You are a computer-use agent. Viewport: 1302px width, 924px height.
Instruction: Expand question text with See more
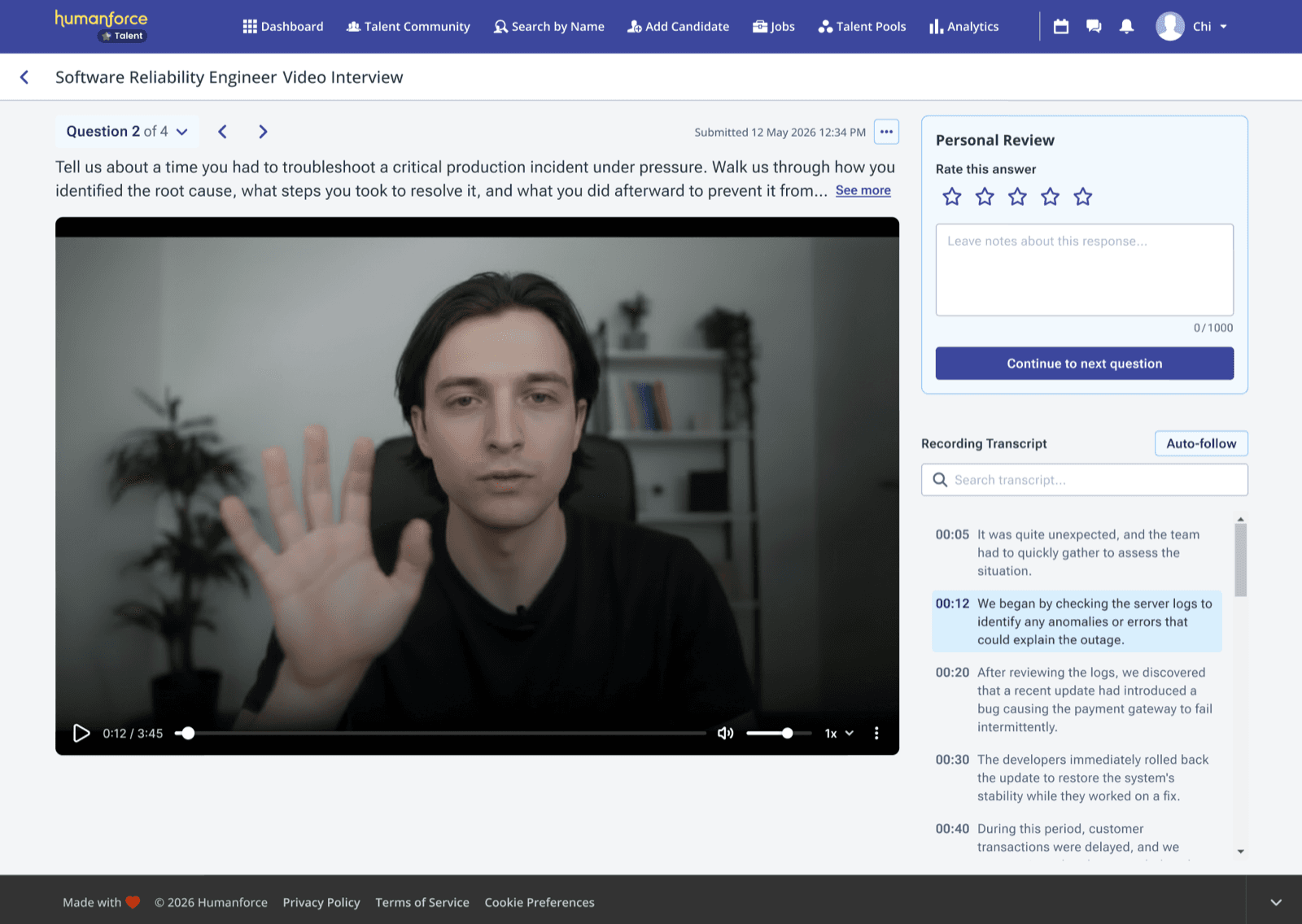click(x=863, y=190)
